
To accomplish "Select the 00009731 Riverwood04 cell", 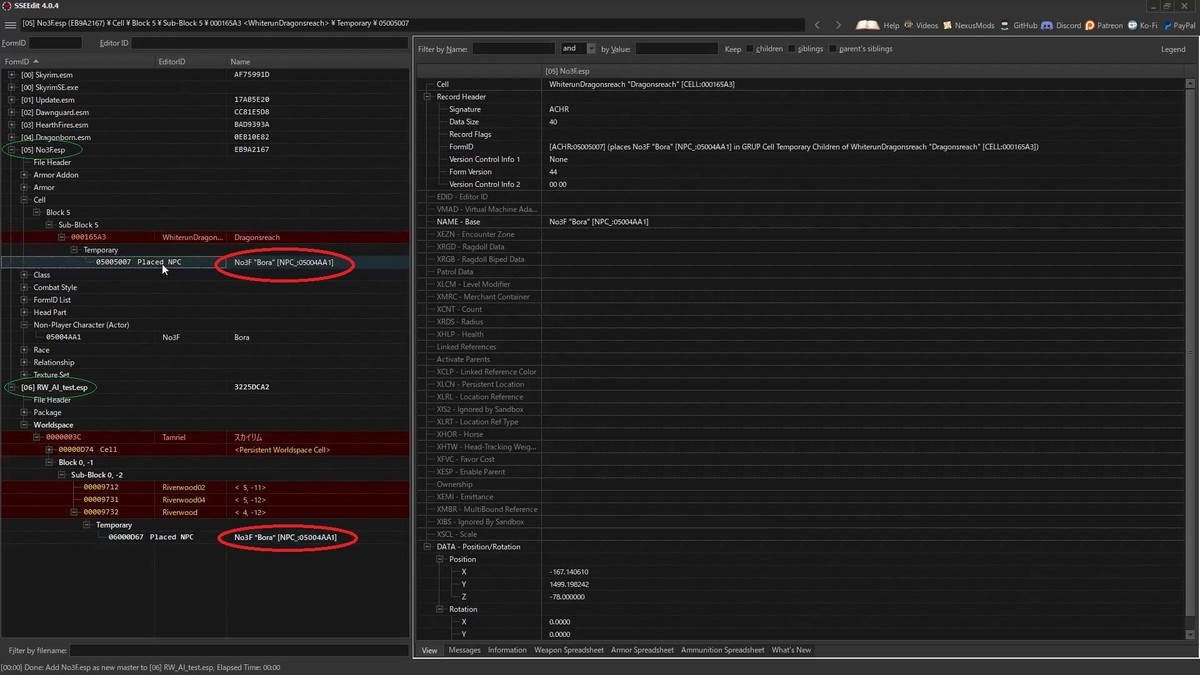I will (204, 500).
